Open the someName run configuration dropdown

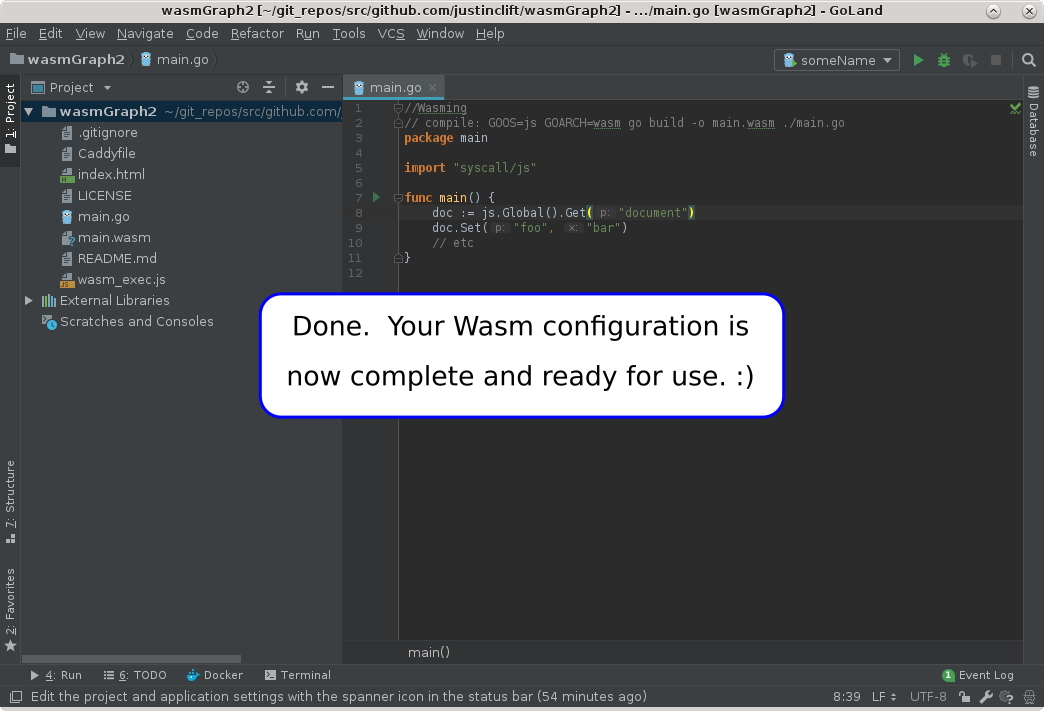(837, 61)
